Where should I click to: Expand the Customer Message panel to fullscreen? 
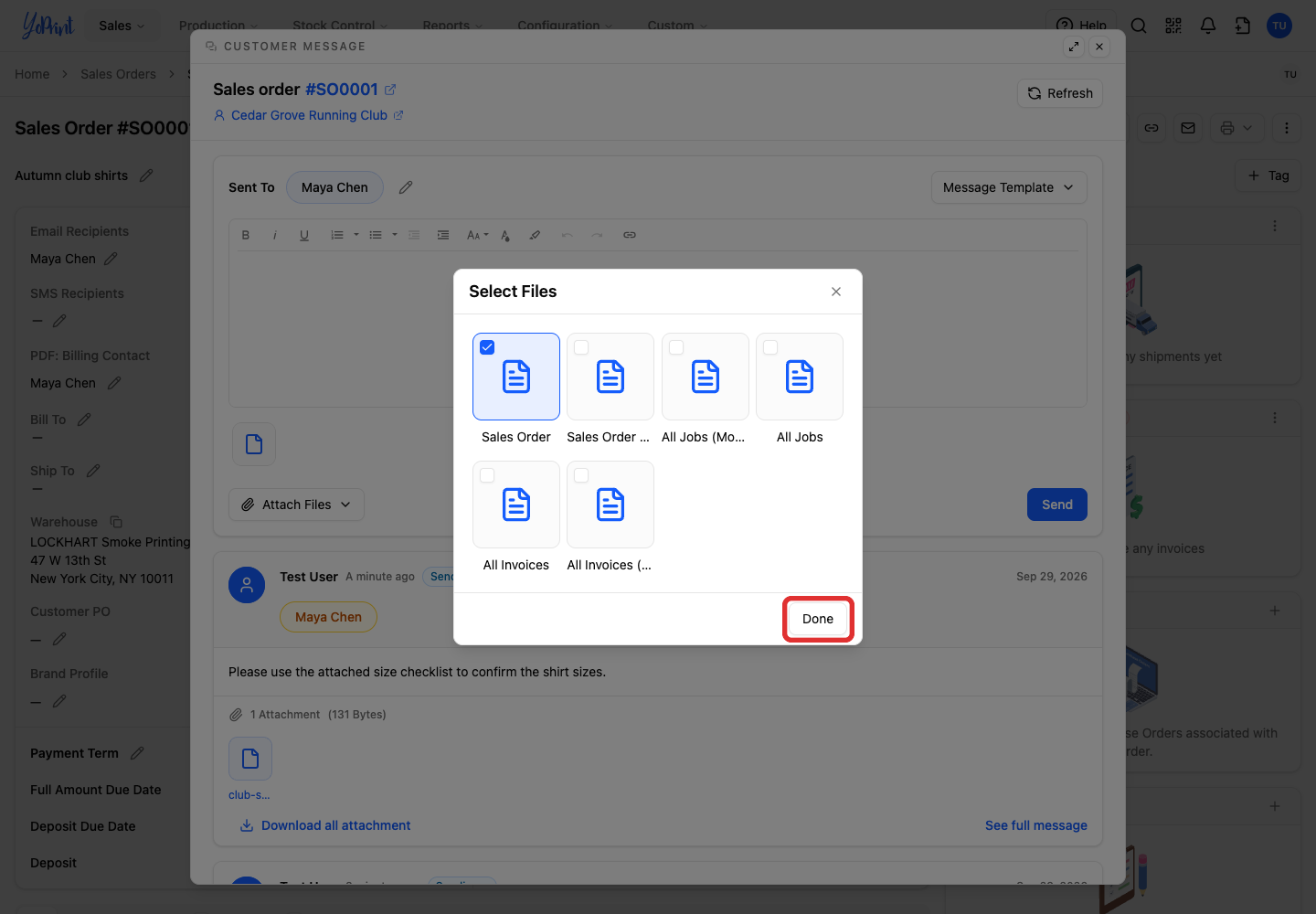pos(1074,47)
